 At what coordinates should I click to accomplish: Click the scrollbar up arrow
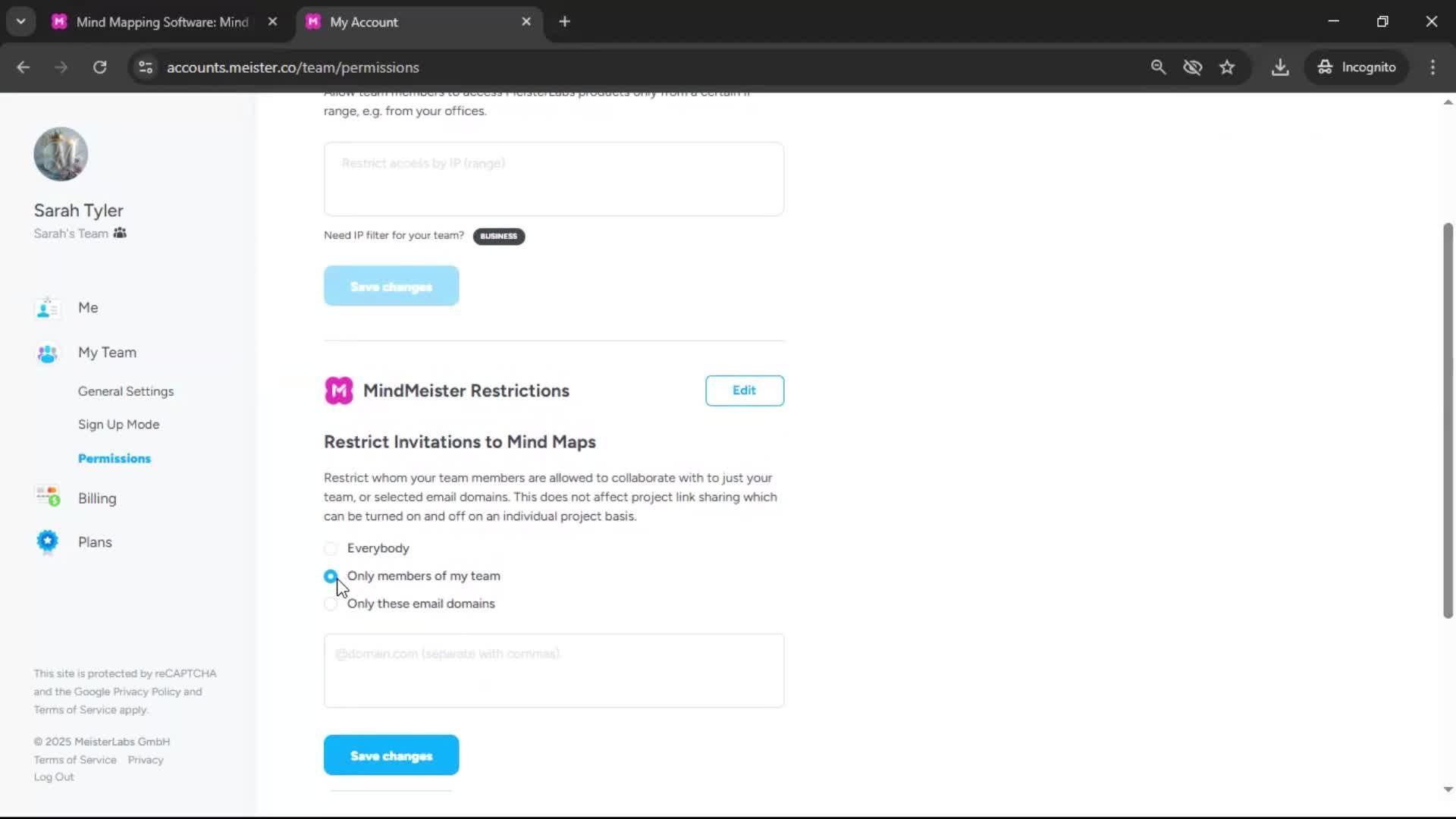[x=1448, y=102]
